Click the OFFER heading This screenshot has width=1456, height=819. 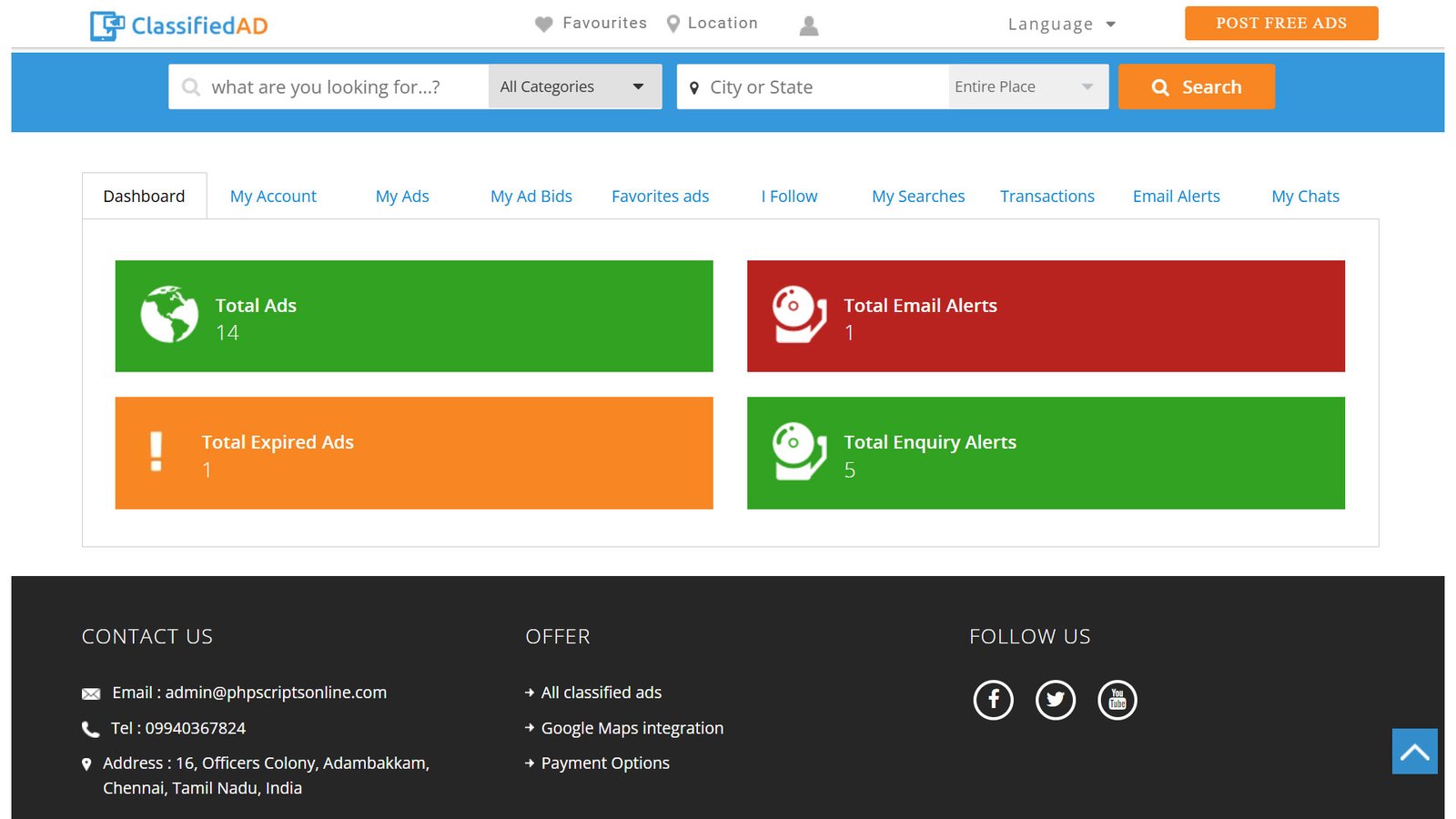558,637
